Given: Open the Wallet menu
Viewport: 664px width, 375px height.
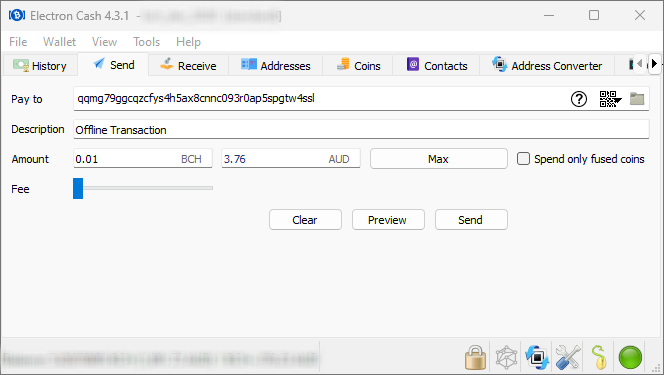Looking at the screenshot, I should pyautogui.click(x=59, y=42).
